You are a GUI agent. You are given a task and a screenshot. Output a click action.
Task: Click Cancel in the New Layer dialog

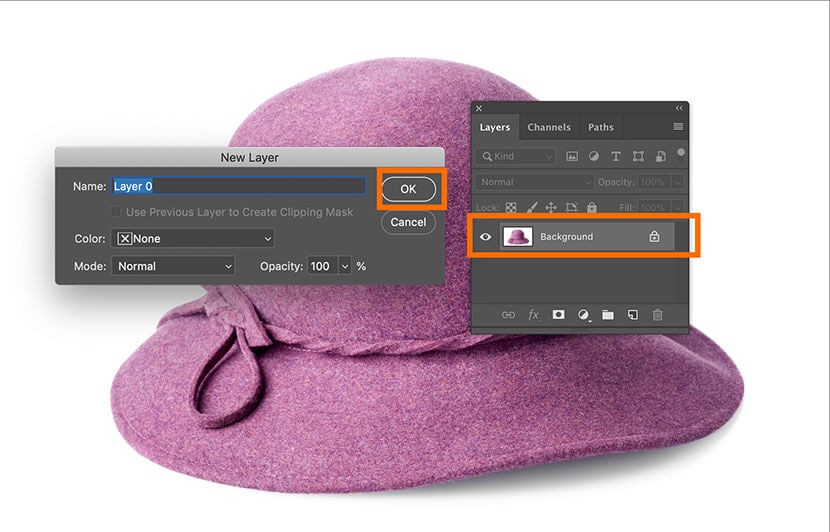tap(408, 222)
